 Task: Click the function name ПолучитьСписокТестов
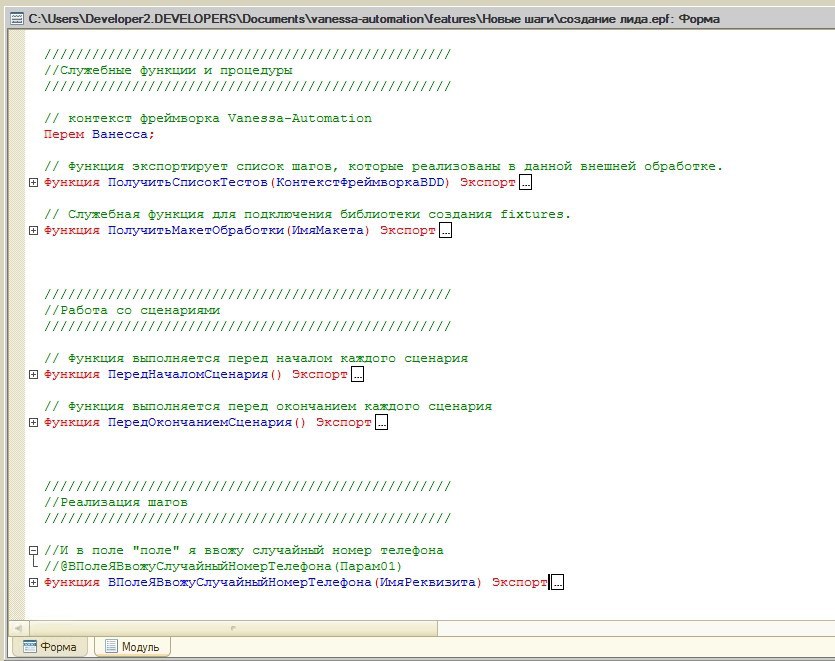[188, 182]
